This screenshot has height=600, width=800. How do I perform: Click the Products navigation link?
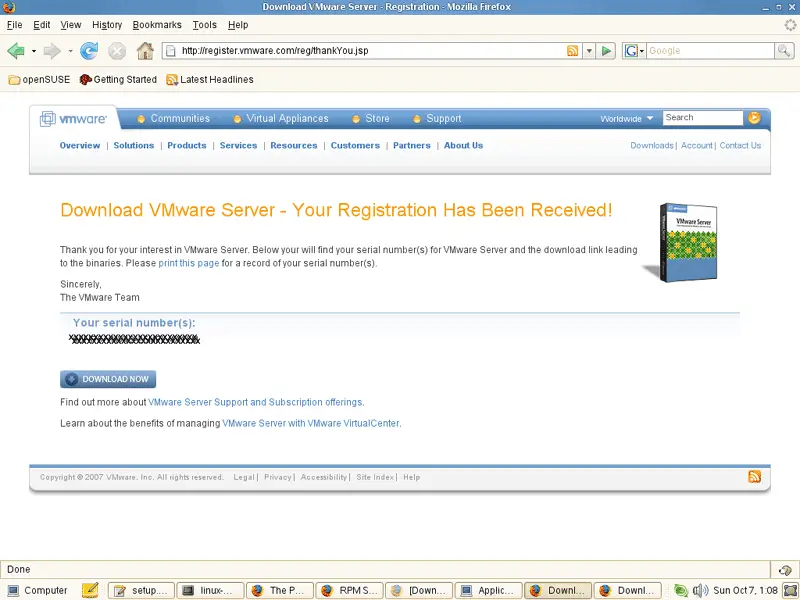tap(187, 145)
